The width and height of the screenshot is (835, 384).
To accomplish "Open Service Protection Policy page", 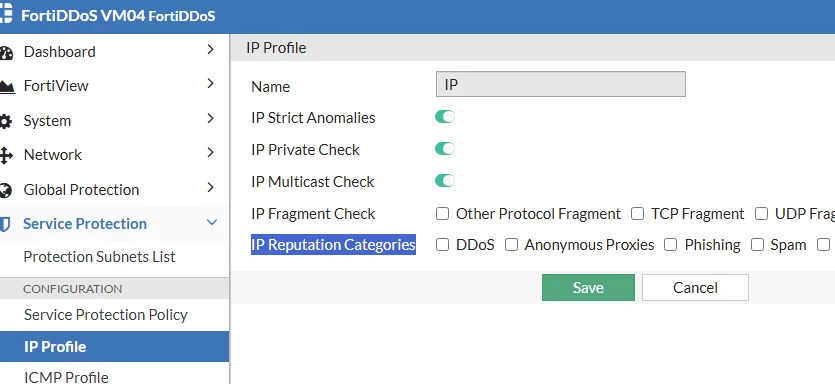I will [105, 315].
